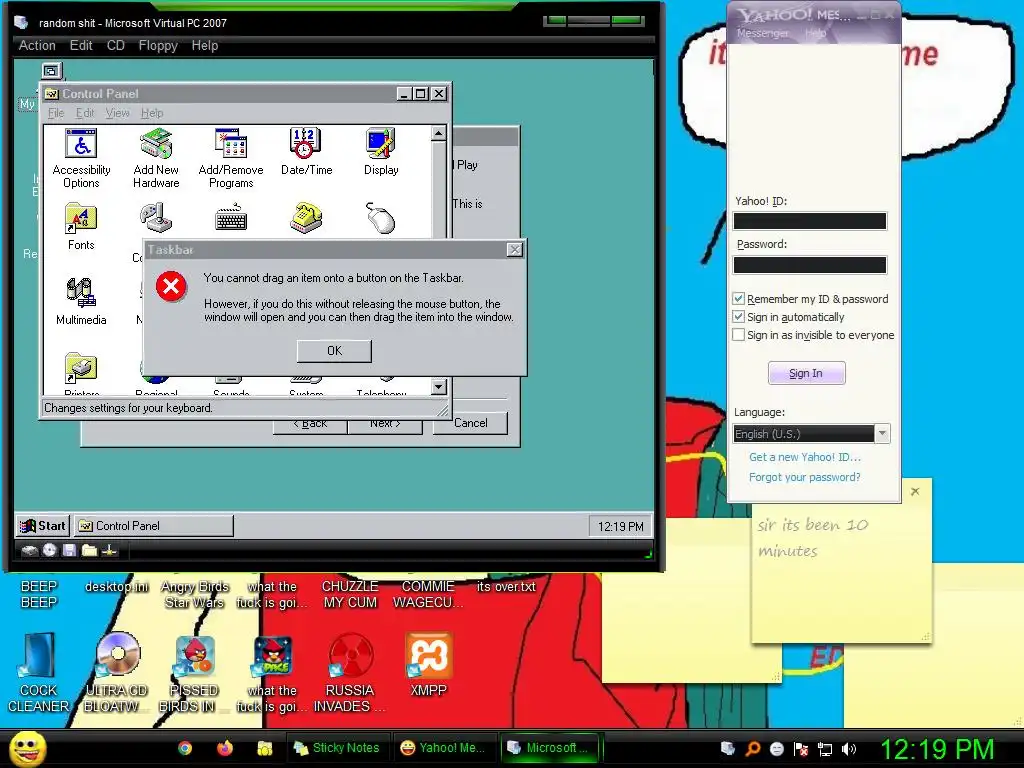Click the network adapter icon in Virtual PC status bar
The width and height of the screenshot is (1024, 768).
point(109,551)
